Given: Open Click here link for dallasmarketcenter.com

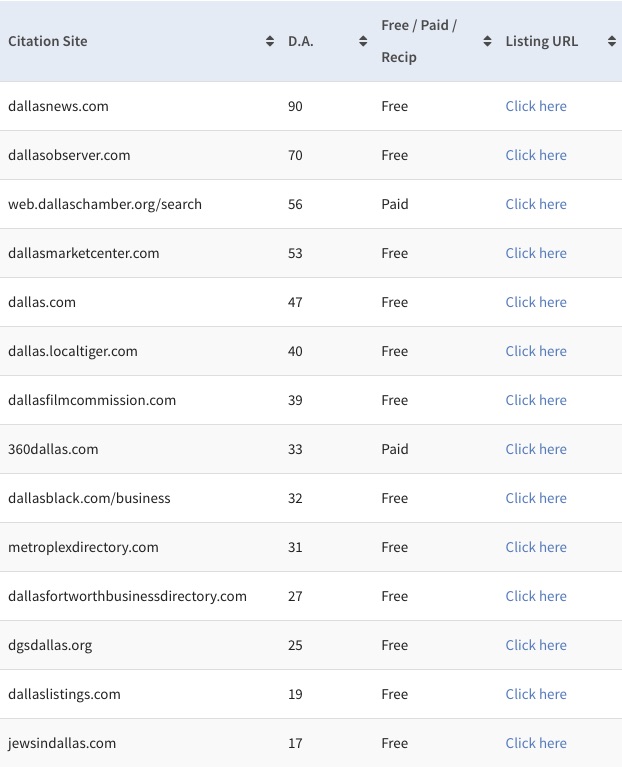Looking at the screenshot, I should pyautogui.click(x=536, y=253).
